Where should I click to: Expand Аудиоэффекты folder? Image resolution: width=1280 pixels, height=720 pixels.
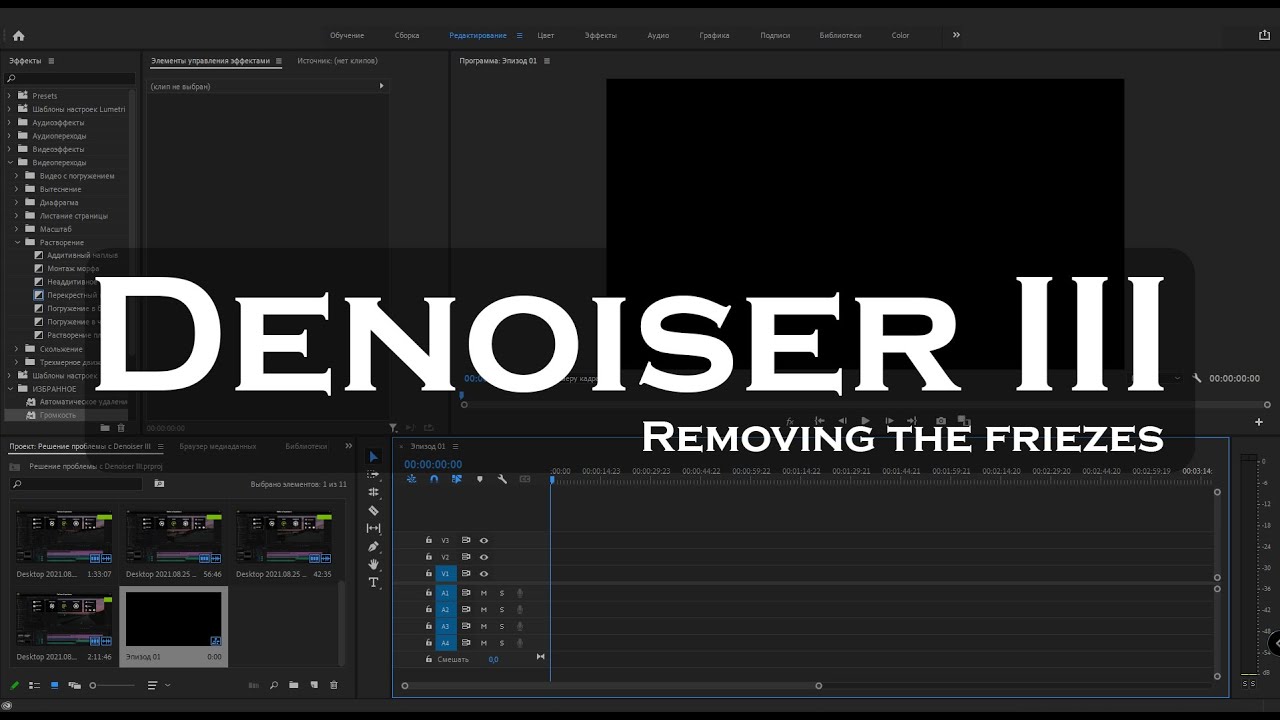tap(10, 122)
